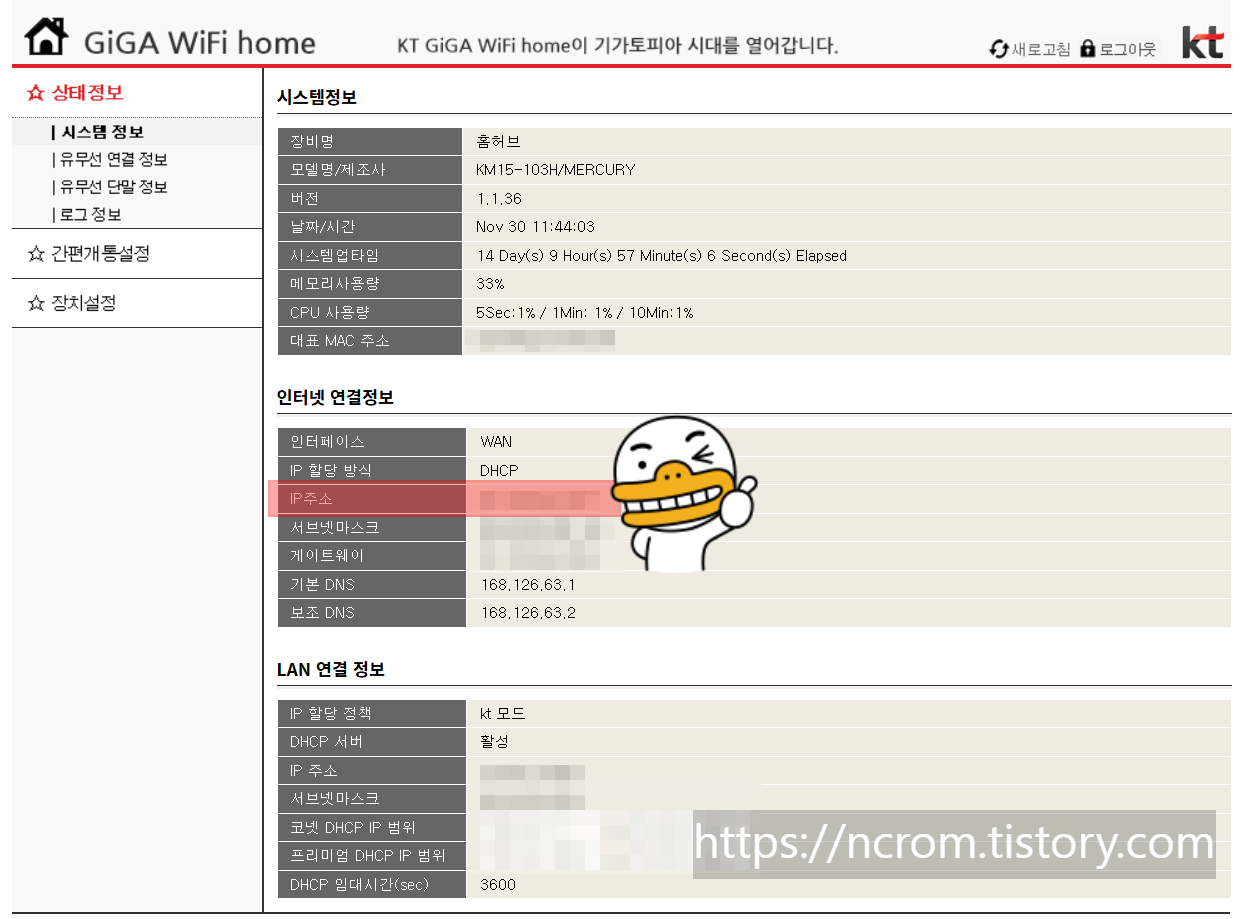
Task: Click memory usage value 33%
Action: 491,284
